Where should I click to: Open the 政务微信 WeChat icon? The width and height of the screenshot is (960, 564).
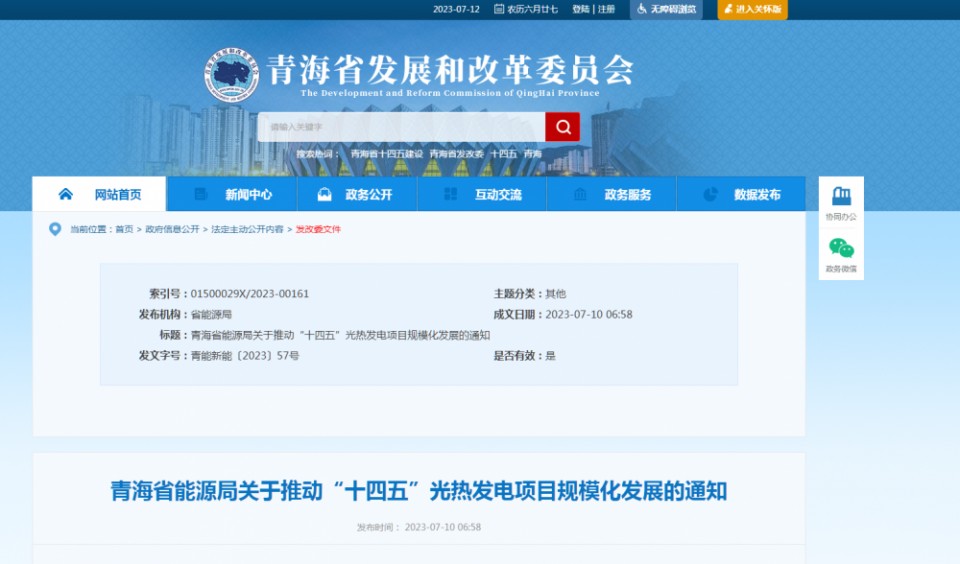841,250
